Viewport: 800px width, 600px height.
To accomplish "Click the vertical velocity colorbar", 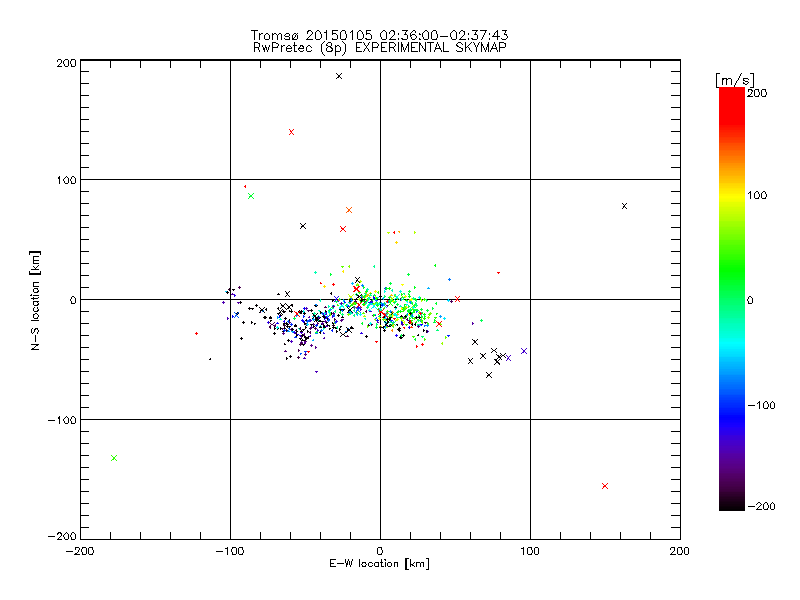I will coord(732,299).
